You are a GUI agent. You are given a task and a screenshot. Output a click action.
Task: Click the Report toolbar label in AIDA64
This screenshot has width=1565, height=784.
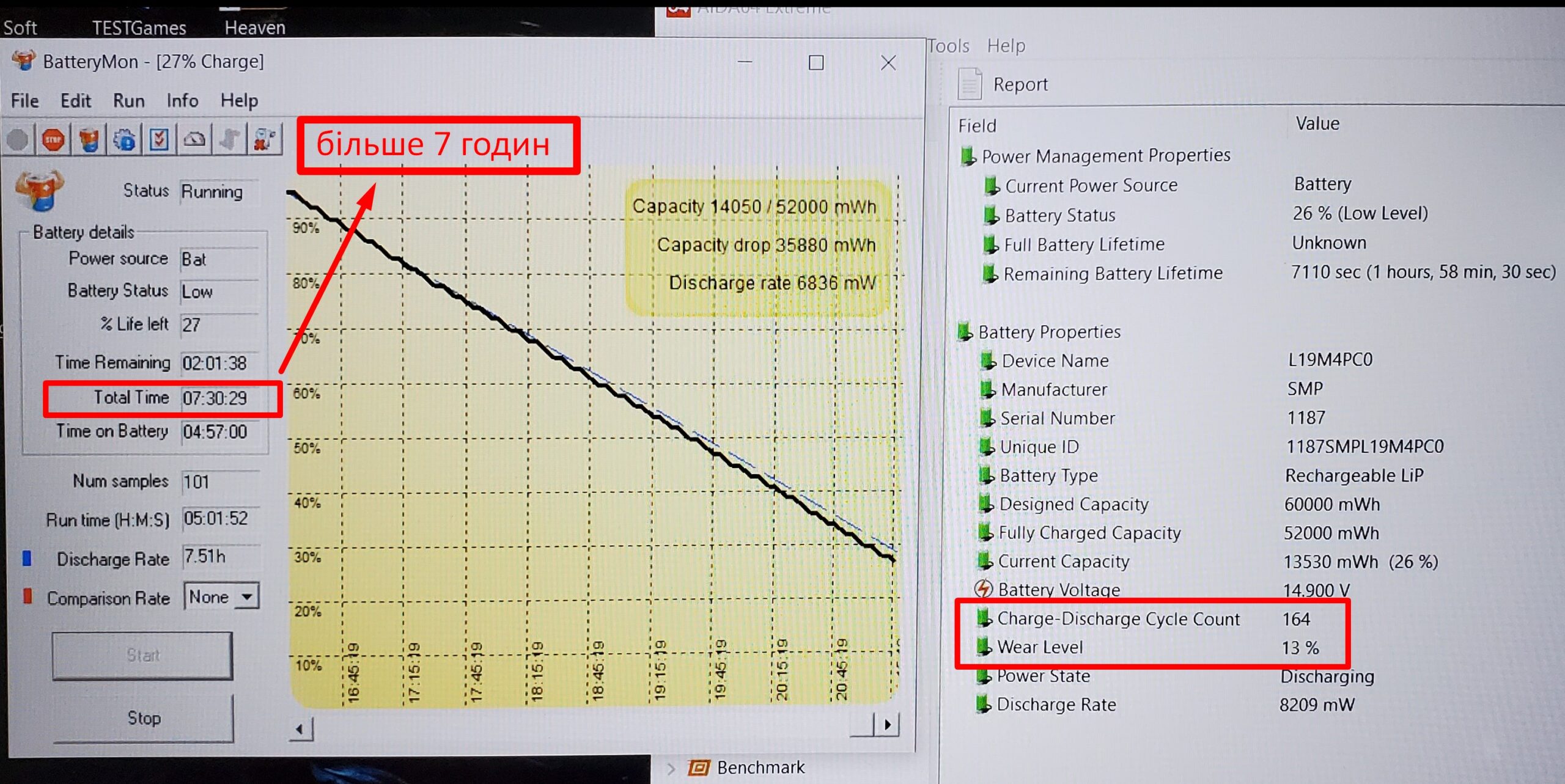click(x=1020, y=84)
